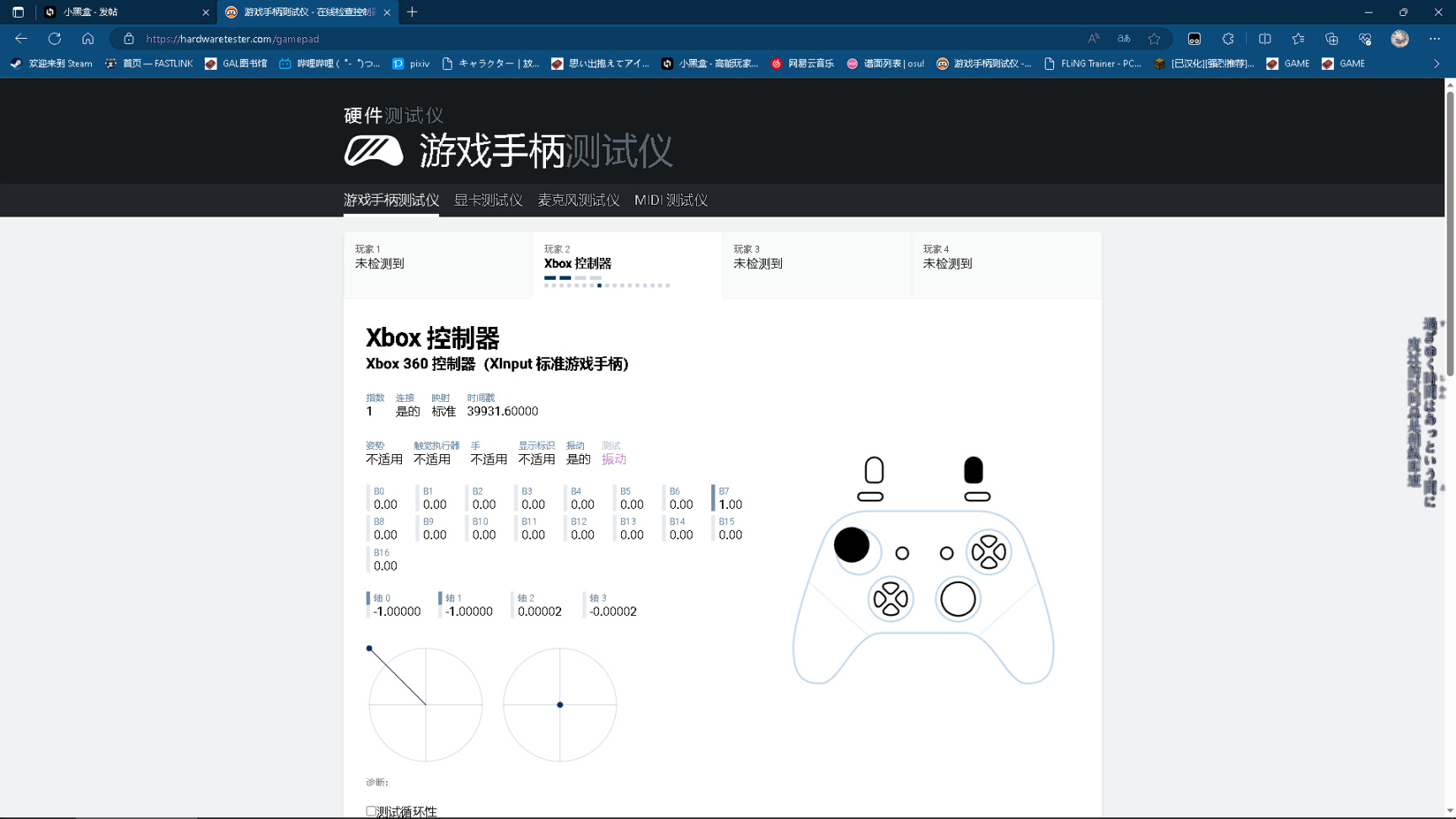
Task: View site information lock icon
Action: (128, 39)
